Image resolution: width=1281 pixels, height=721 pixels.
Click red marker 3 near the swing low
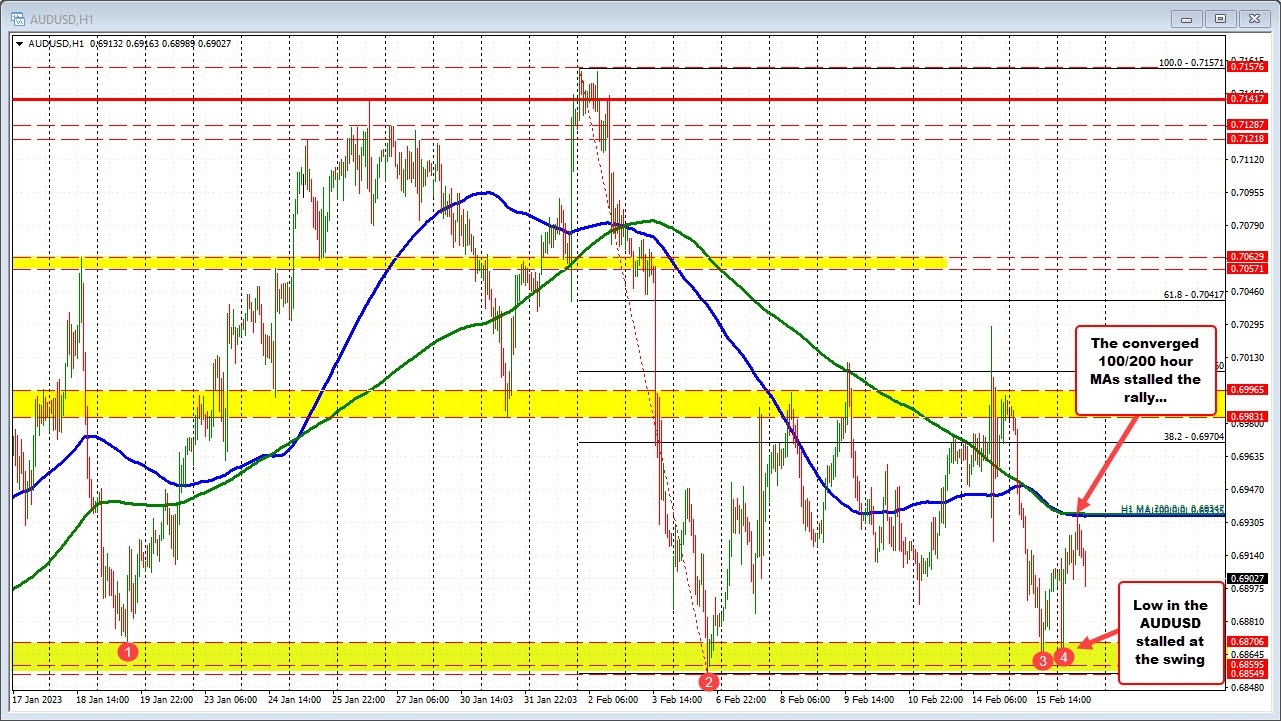(1043, 660)
